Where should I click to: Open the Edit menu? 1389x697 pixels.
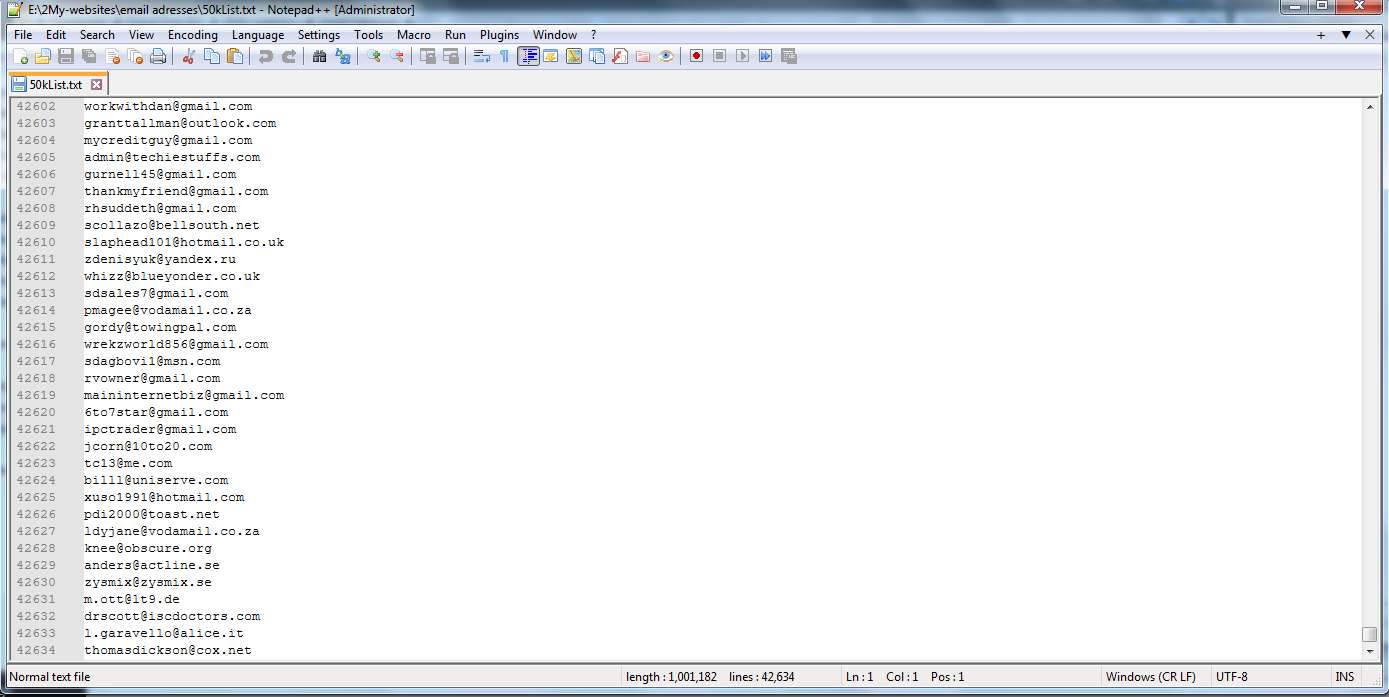tap(56, 35)
